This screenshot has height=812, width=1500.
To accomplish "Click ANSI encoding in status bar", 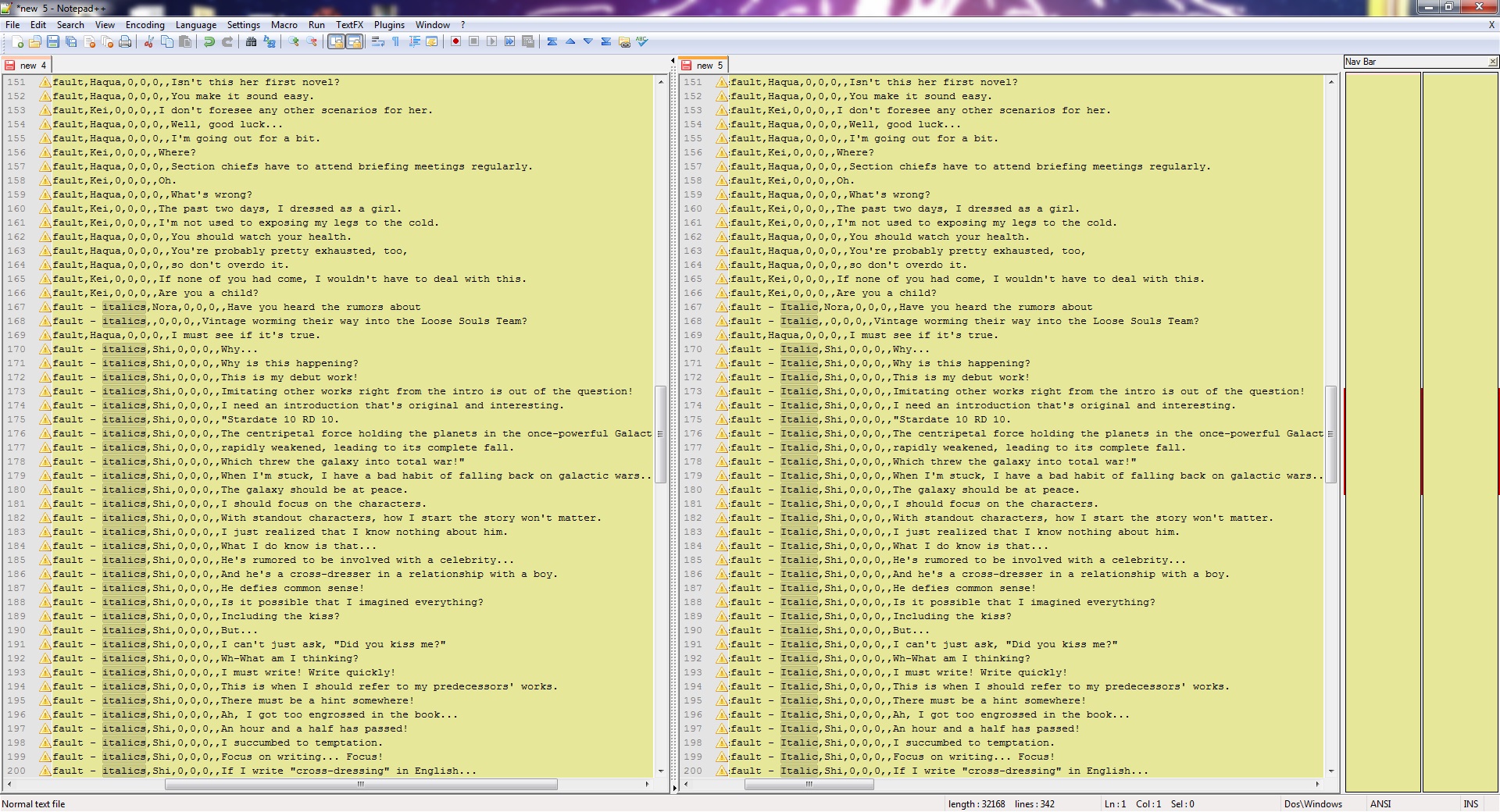I will click(1381, 804).
